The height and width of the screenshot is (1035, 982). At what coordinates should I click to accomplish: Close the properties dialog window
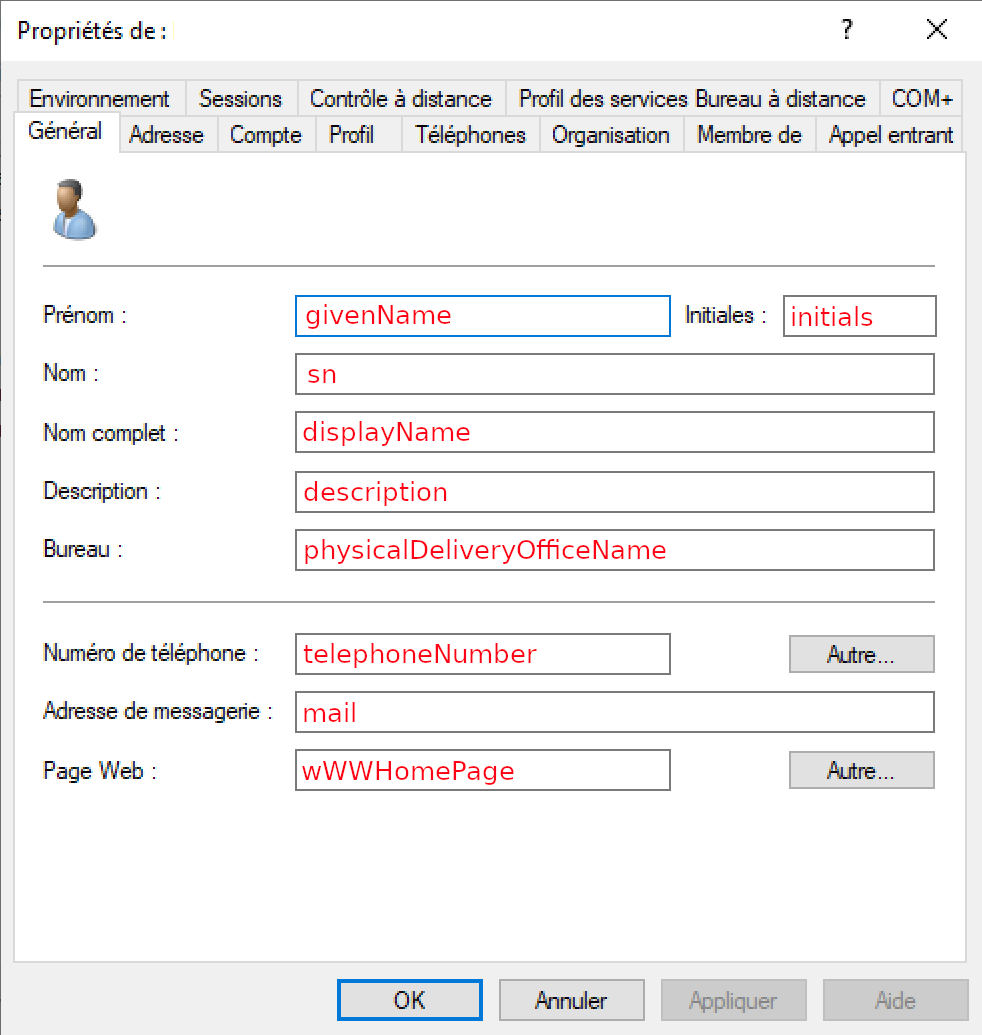tap(936, 30)
